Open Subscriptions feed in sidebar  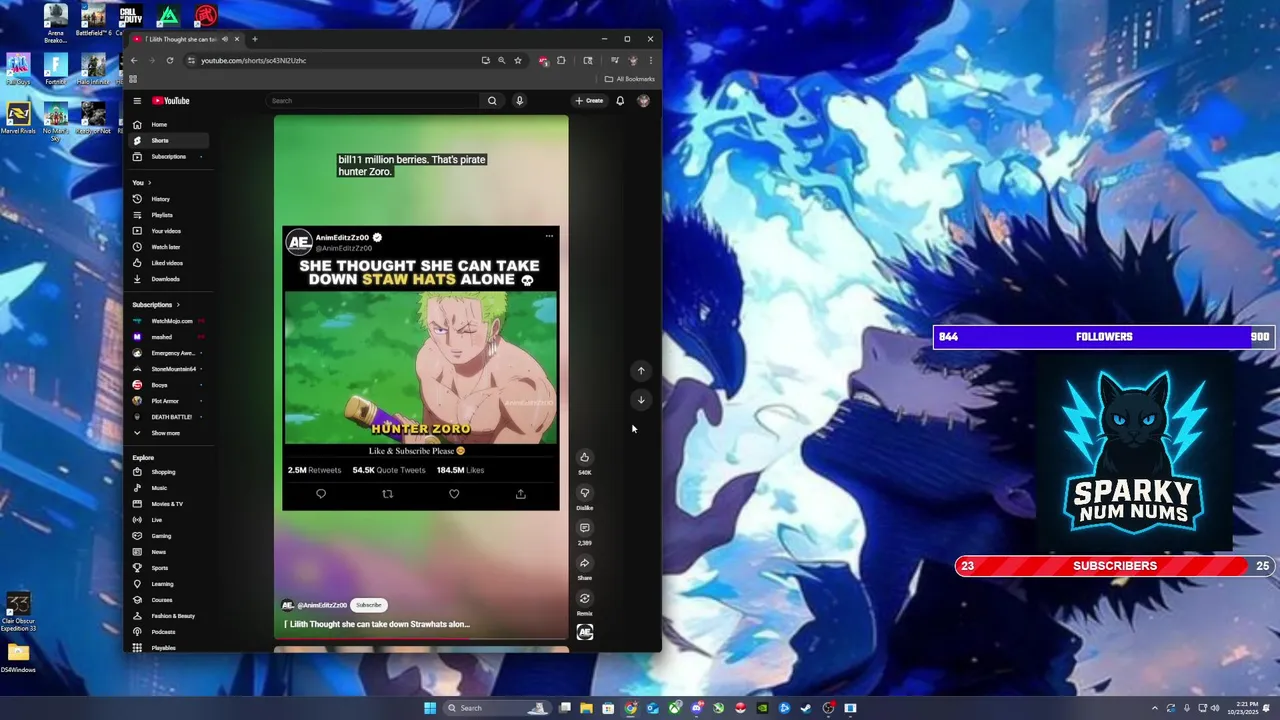coord(168,156)
